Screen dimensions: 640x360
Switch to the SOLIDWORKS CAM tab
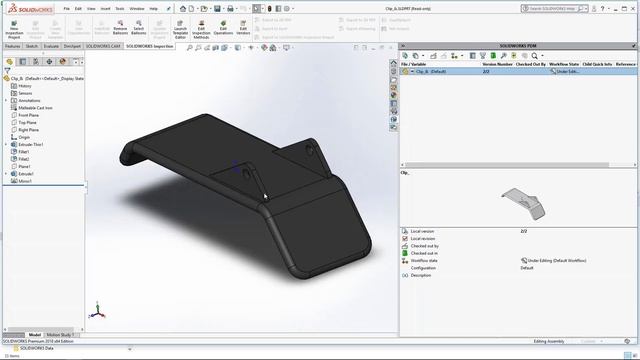pyautogui.click(x=103, y=46)
